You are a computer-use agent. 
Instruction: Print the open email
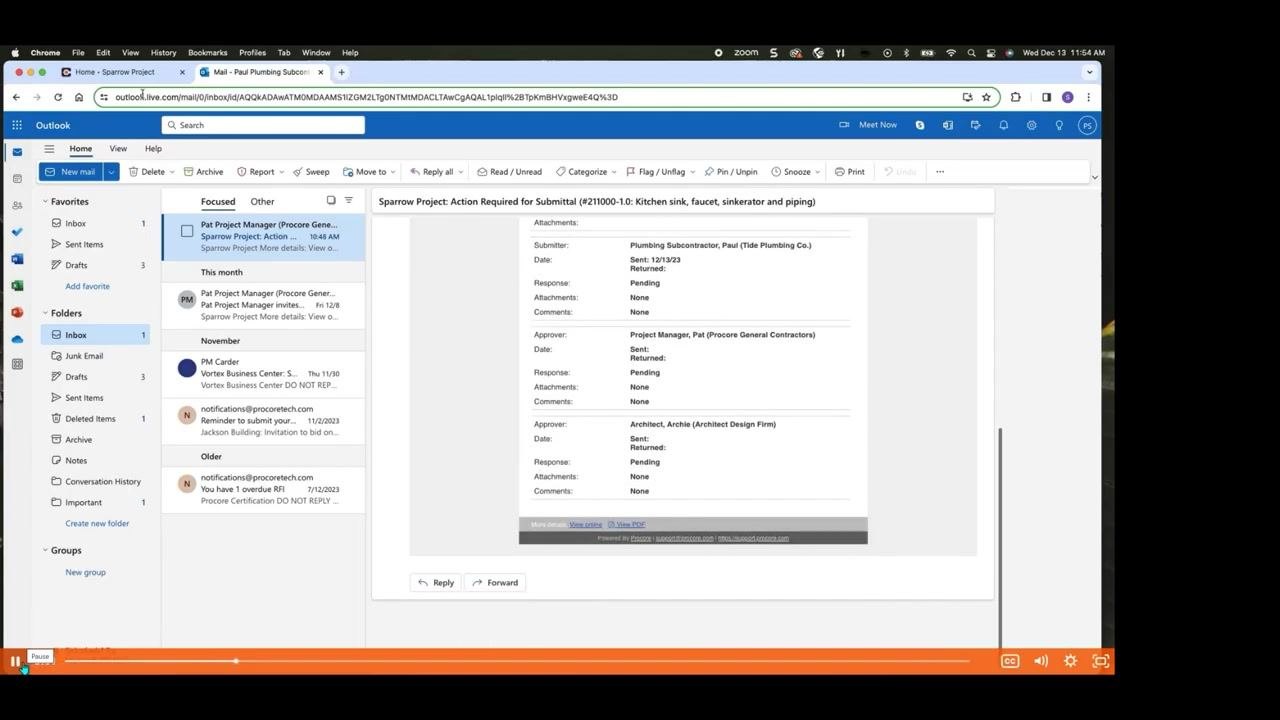pos(850,172)
